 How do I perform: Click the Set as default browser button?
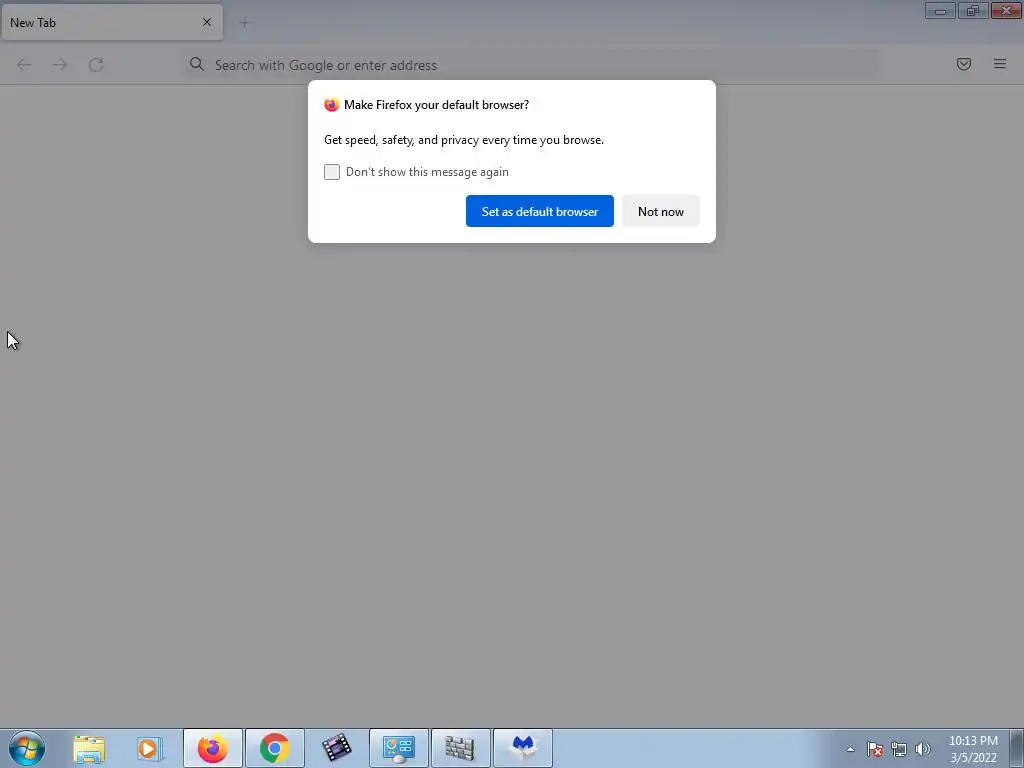click(x=539, y=211)
